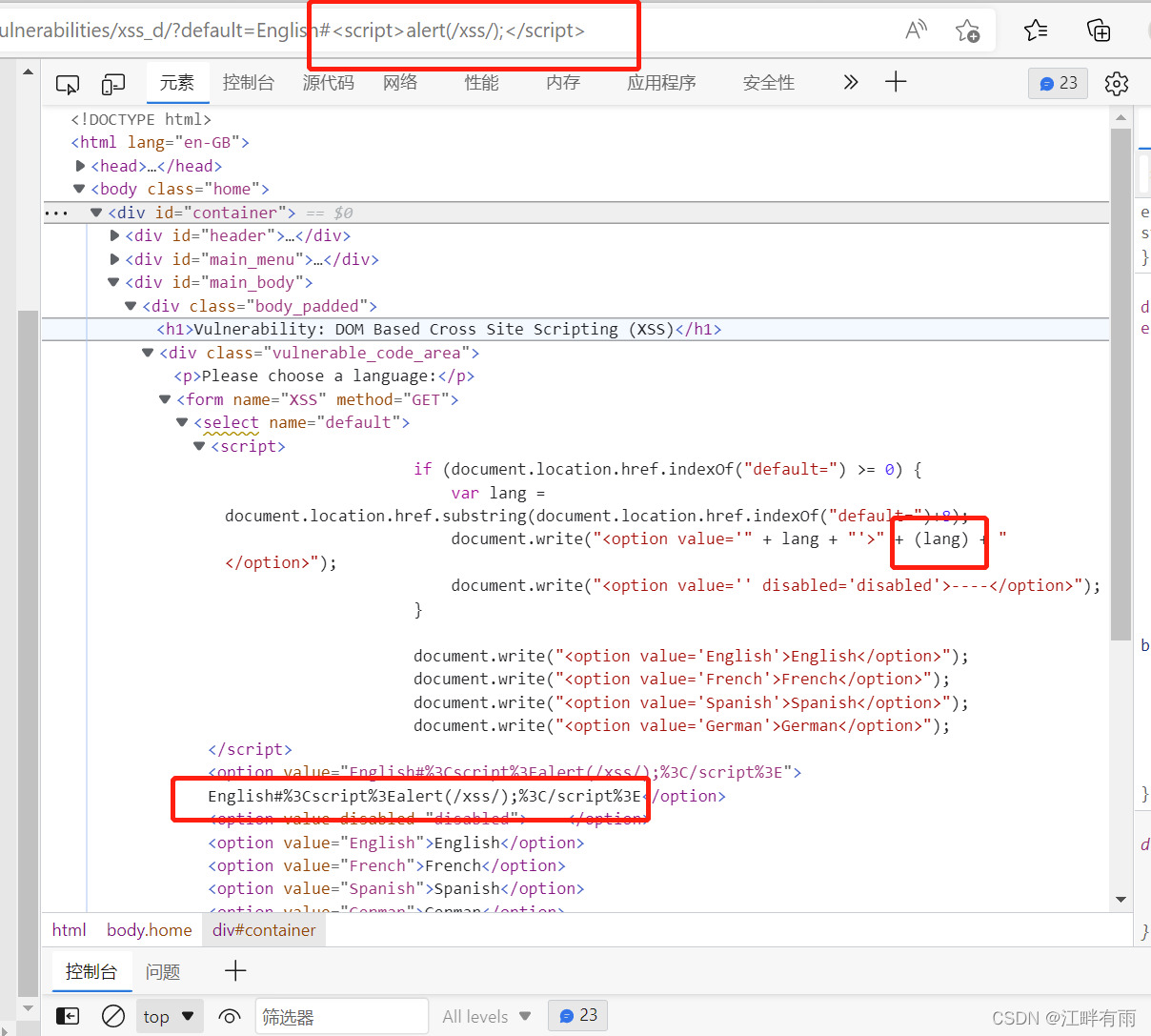This screenshot has height=1036, width=1151.
Task: Expand the head element node
Action: coord(81,166)
